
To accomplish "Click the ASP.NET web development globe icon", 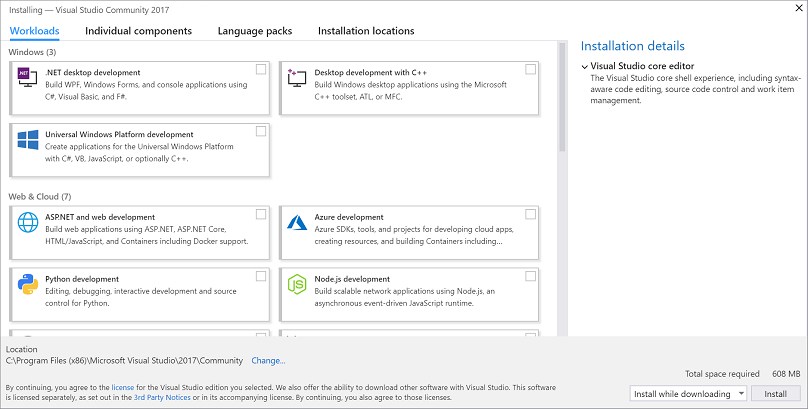I will [x=27, y=223].
